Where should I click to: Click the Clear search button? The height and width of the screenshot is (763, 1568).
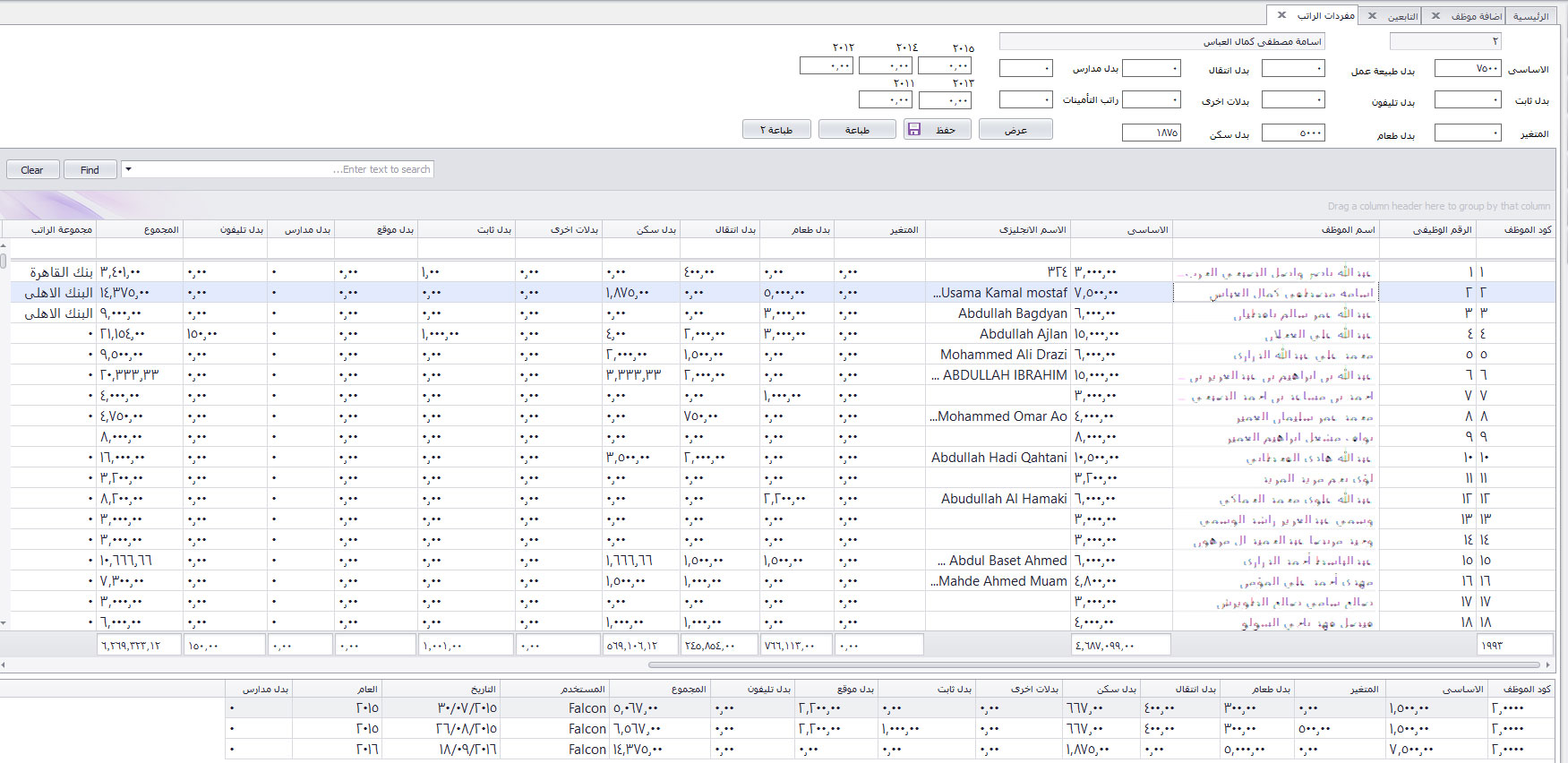point(32,170)
